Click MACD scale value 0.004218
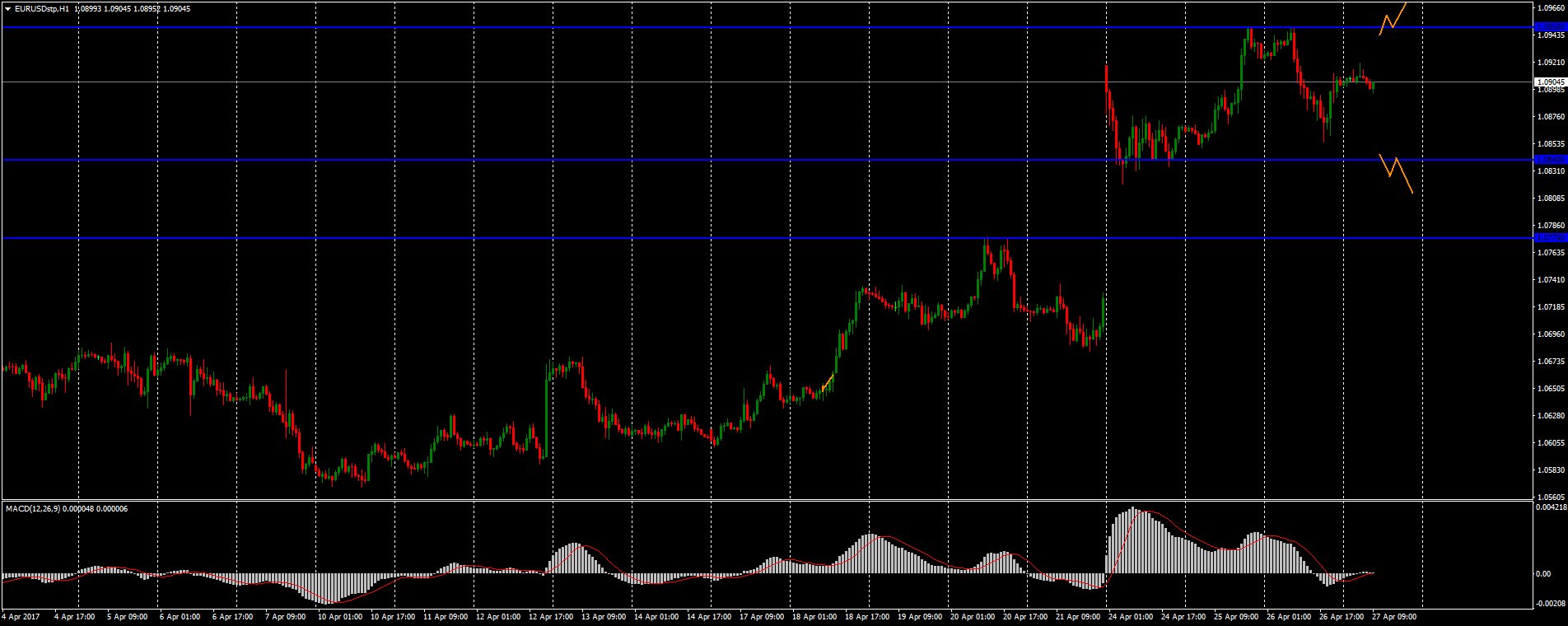 click(1552, 507)
